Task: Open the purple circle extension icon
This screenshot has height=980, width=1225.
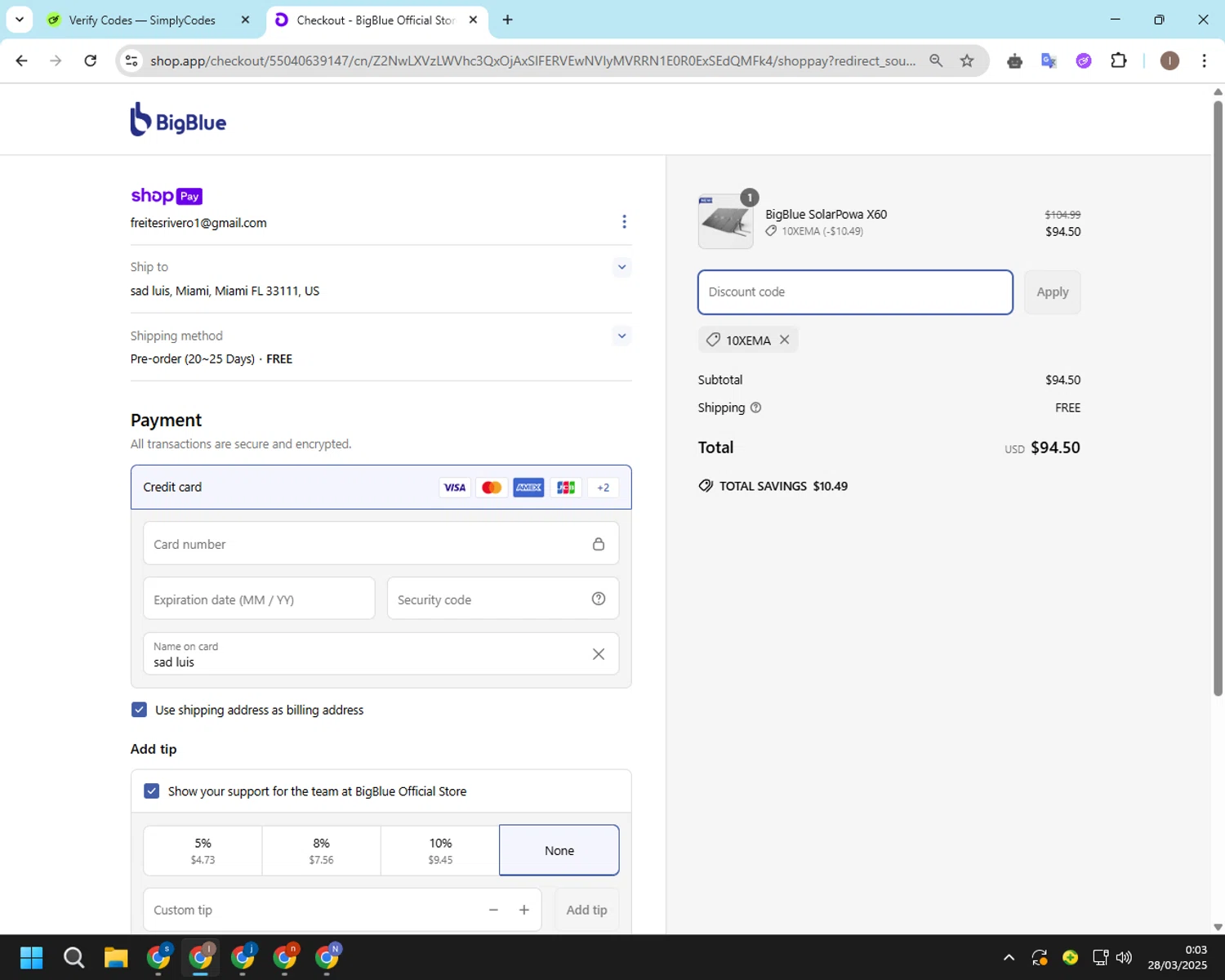Action: click(1084, 60)
